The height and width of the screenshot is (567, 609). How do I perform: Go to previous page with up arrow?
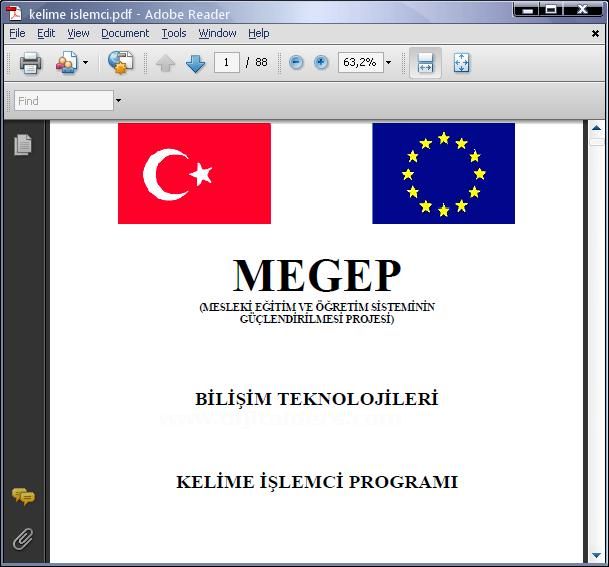point(165,63)
